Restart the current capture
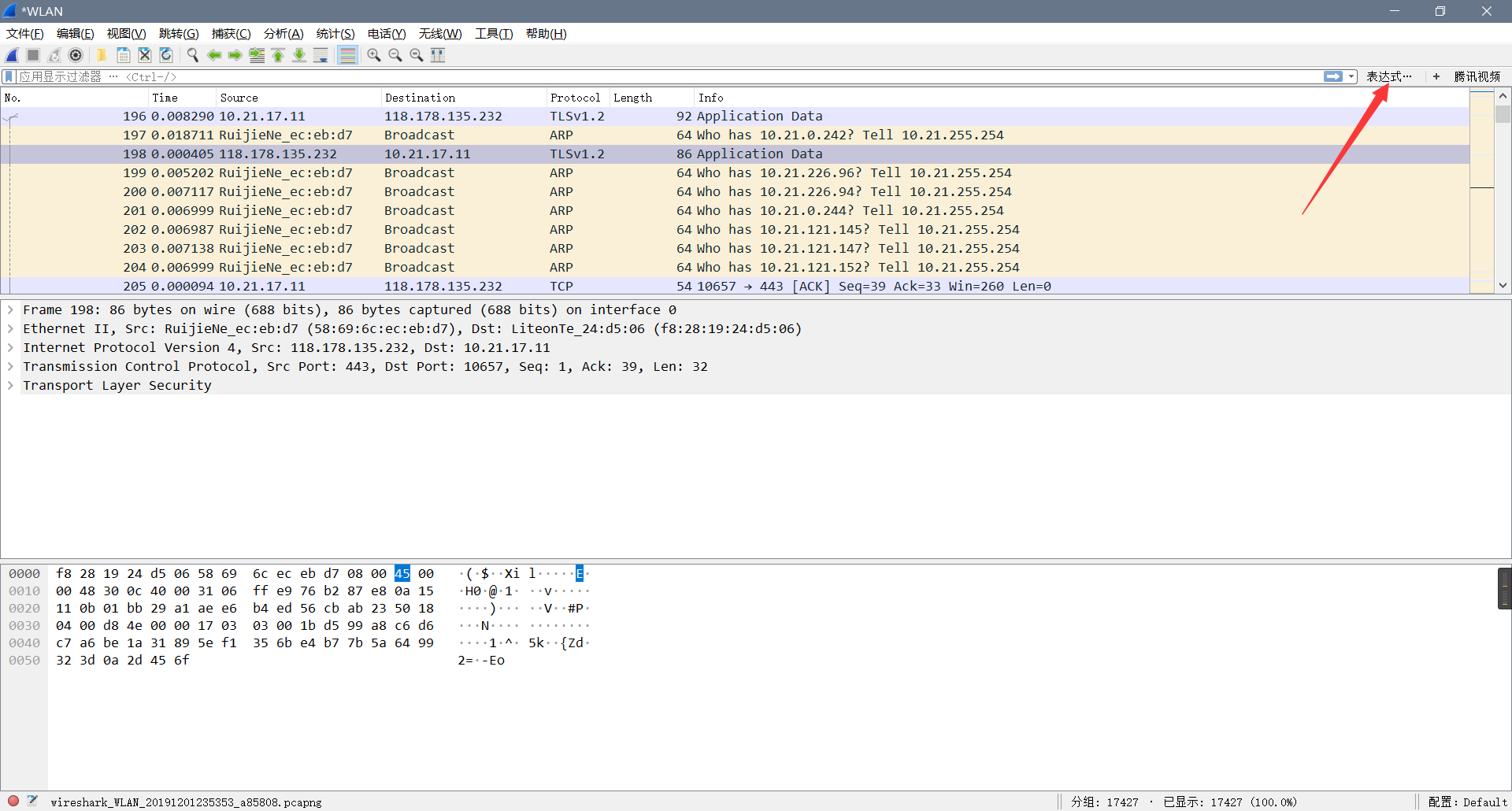 [x=54, y=55]
